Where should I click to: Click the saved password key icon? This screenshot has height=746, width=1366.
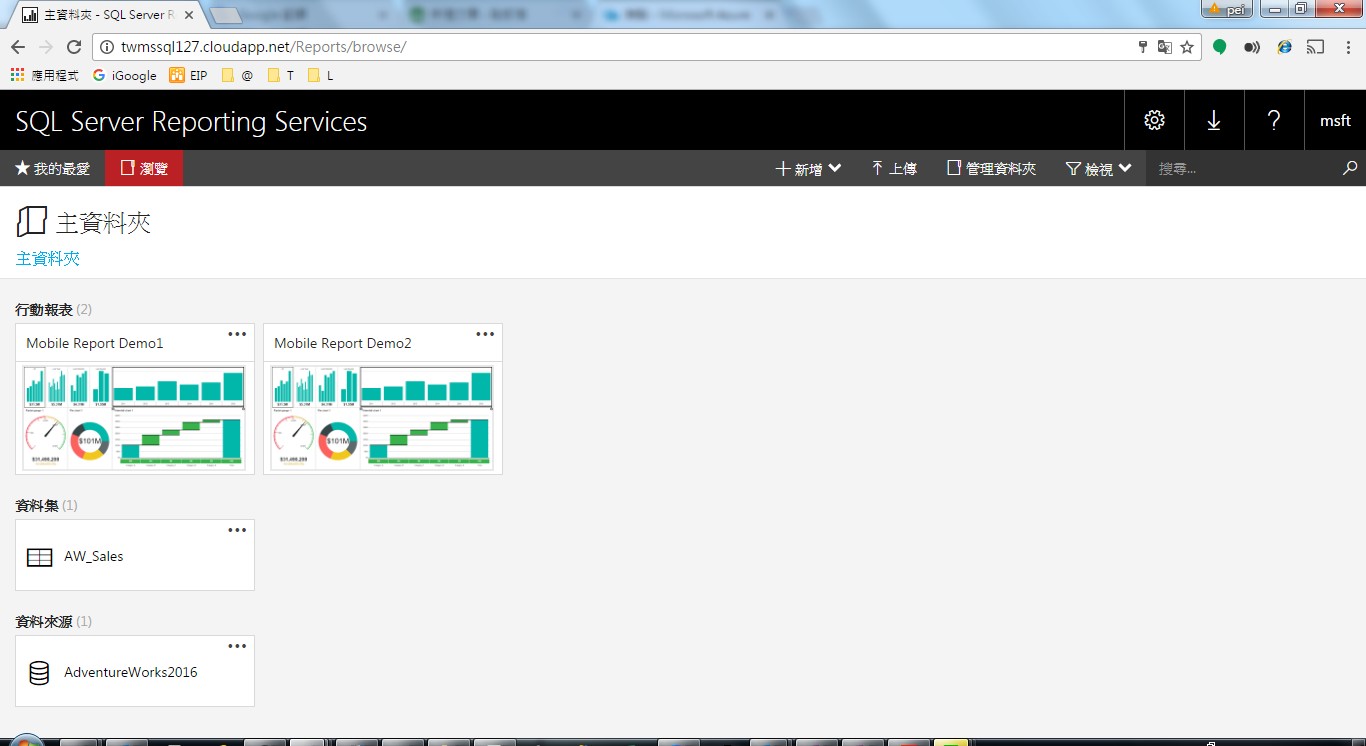point(1143,47)
